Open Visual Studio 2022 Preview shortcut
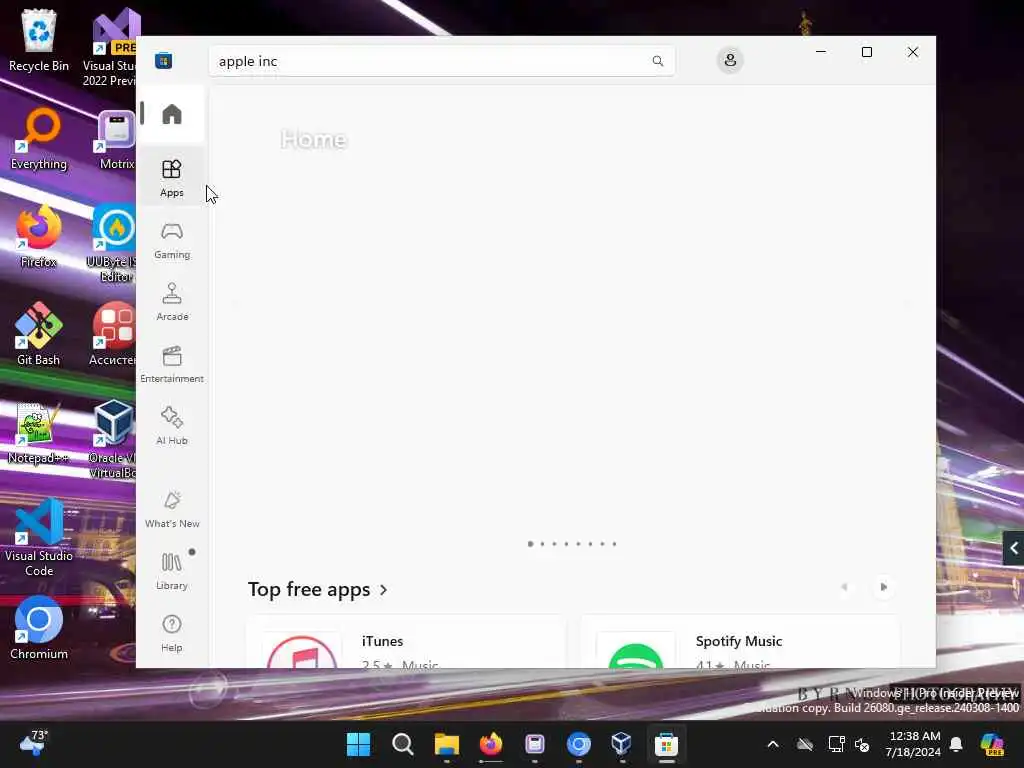Image resolution: width=1024 pixels, height=768 pixels. pyautogui.click(x=110, y=48)
